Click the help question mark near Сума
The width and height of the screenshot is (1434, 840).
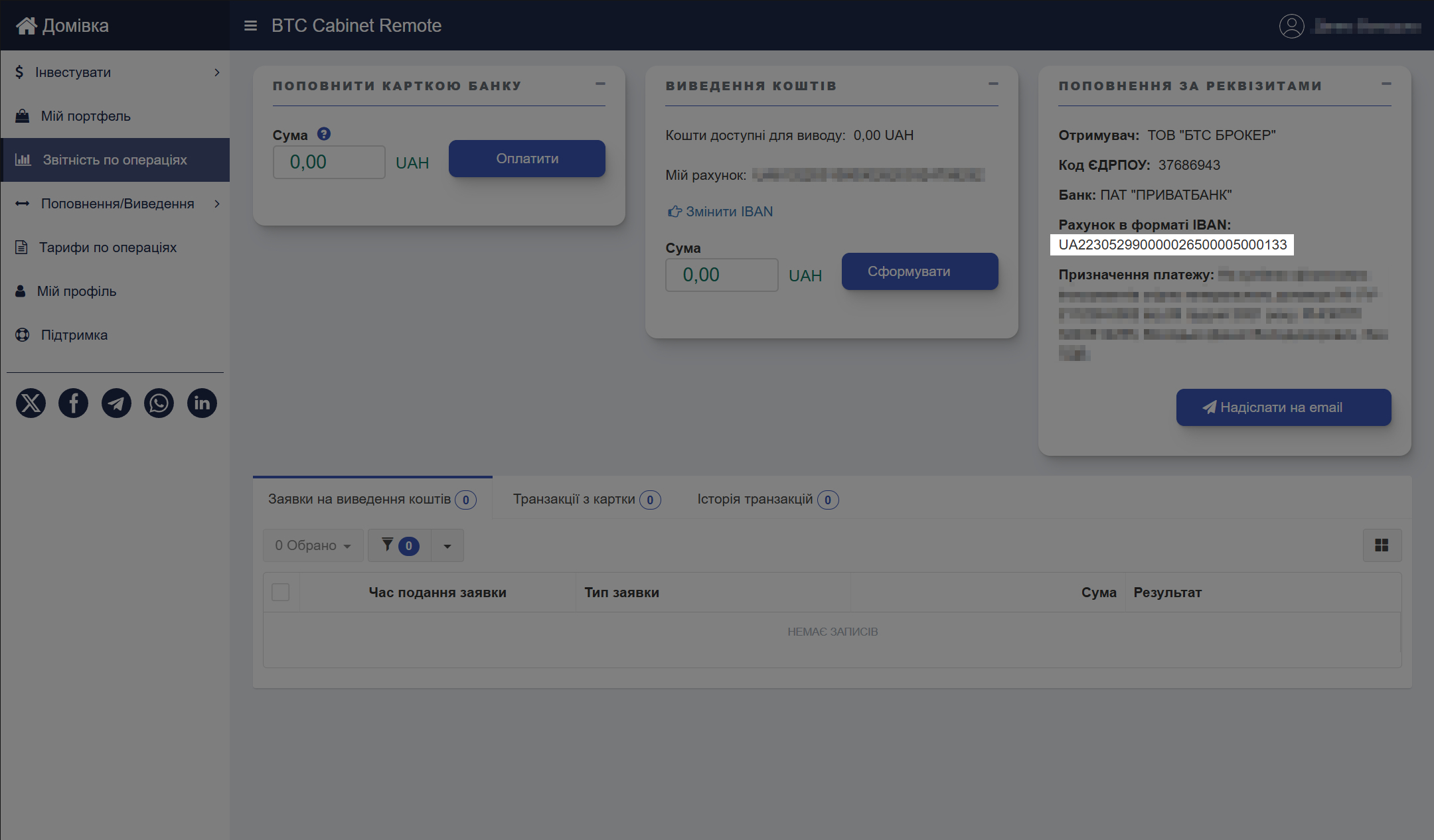[324, 134]
